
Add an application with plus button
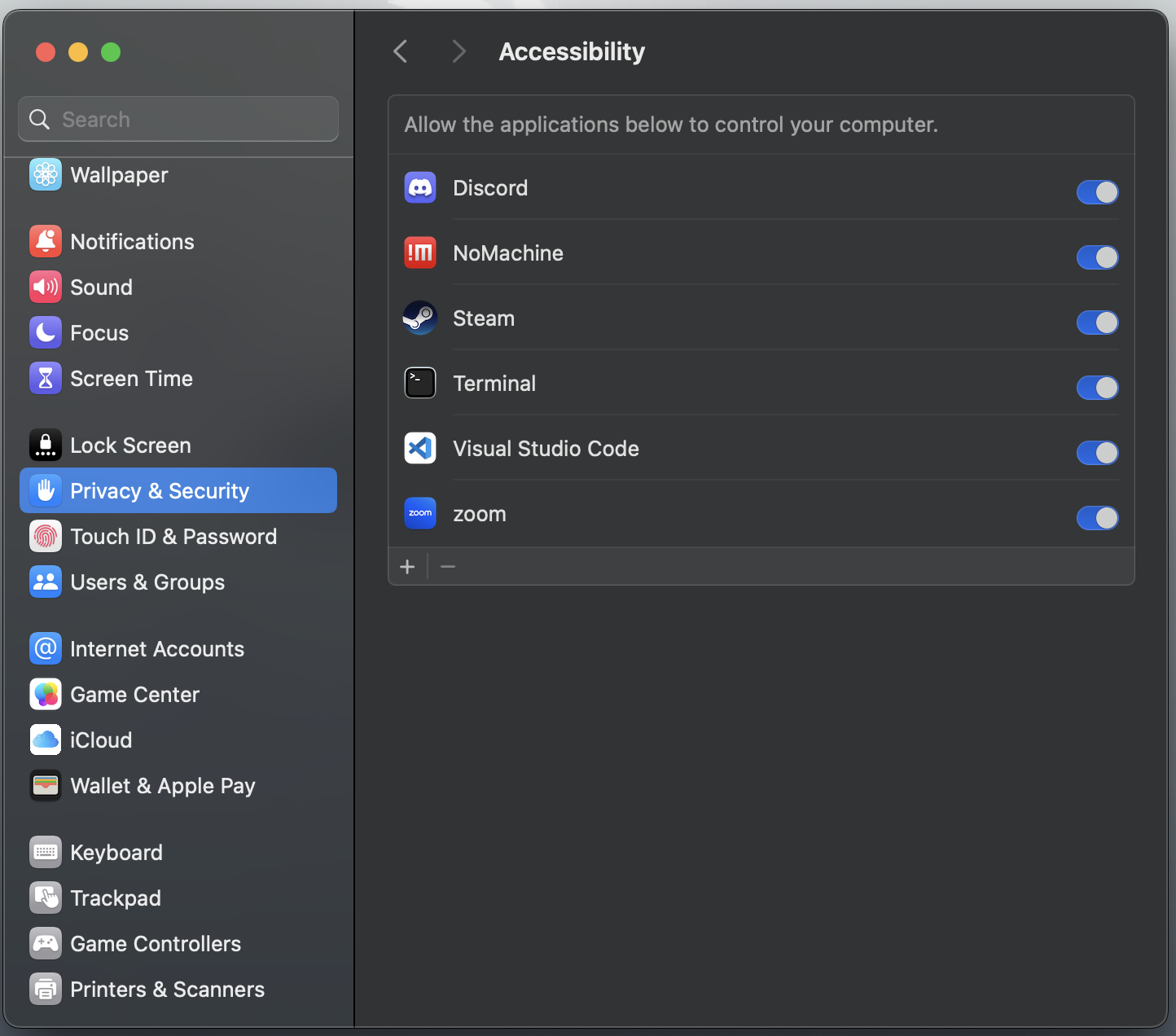407,566
